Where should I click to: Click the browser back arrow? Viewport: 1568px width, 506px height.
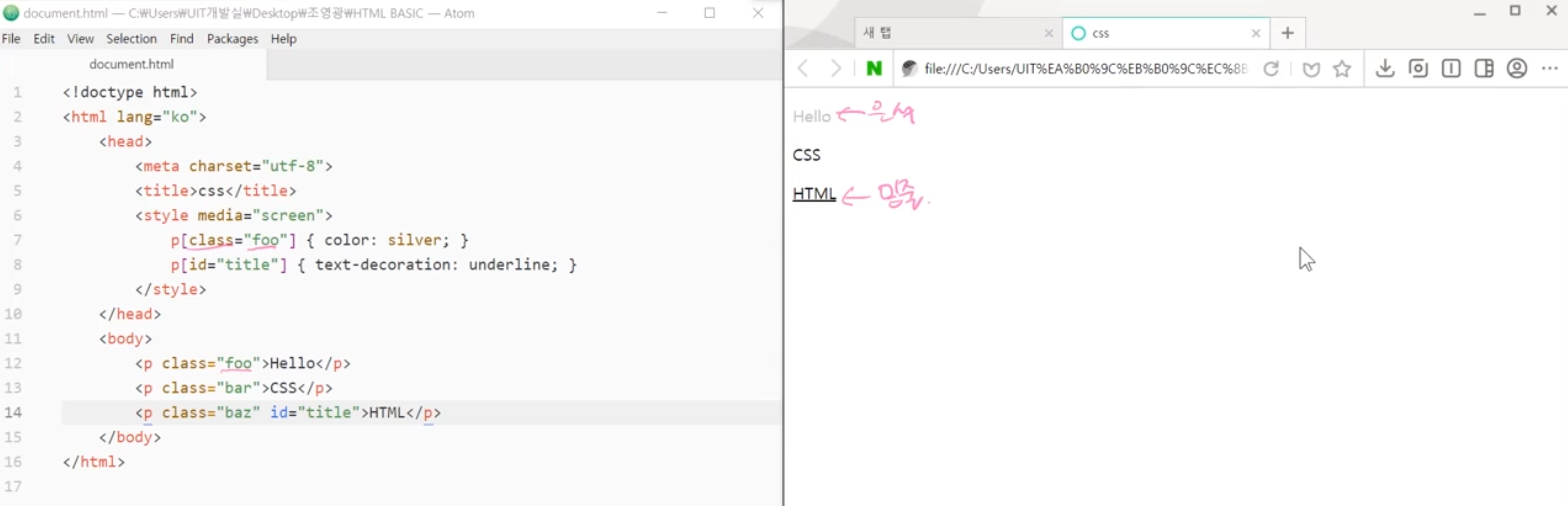803,68
